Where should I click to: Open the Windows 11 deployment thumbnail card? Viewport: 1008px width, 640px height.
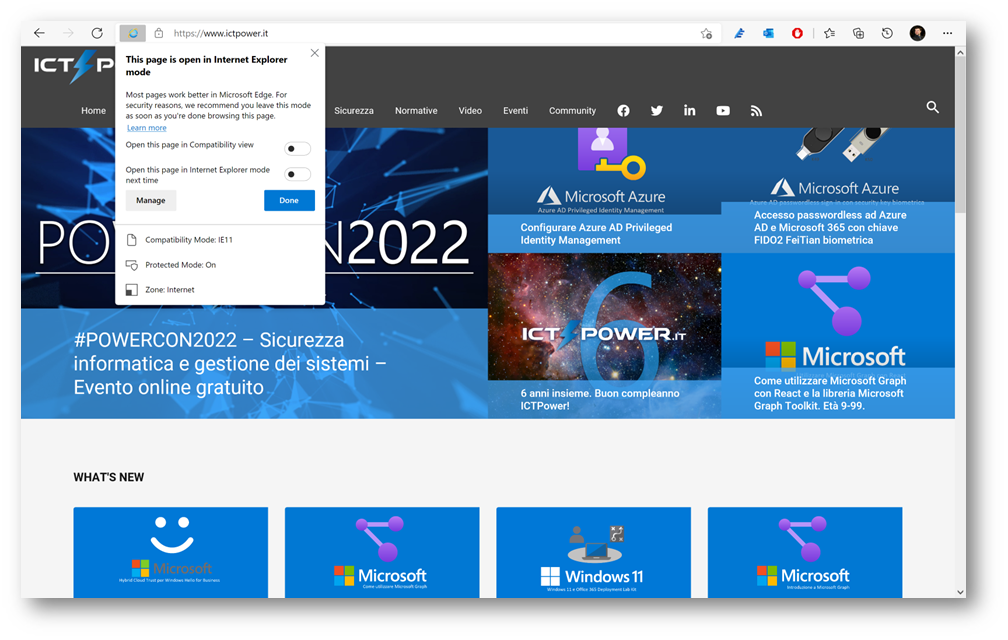[593, 553]
